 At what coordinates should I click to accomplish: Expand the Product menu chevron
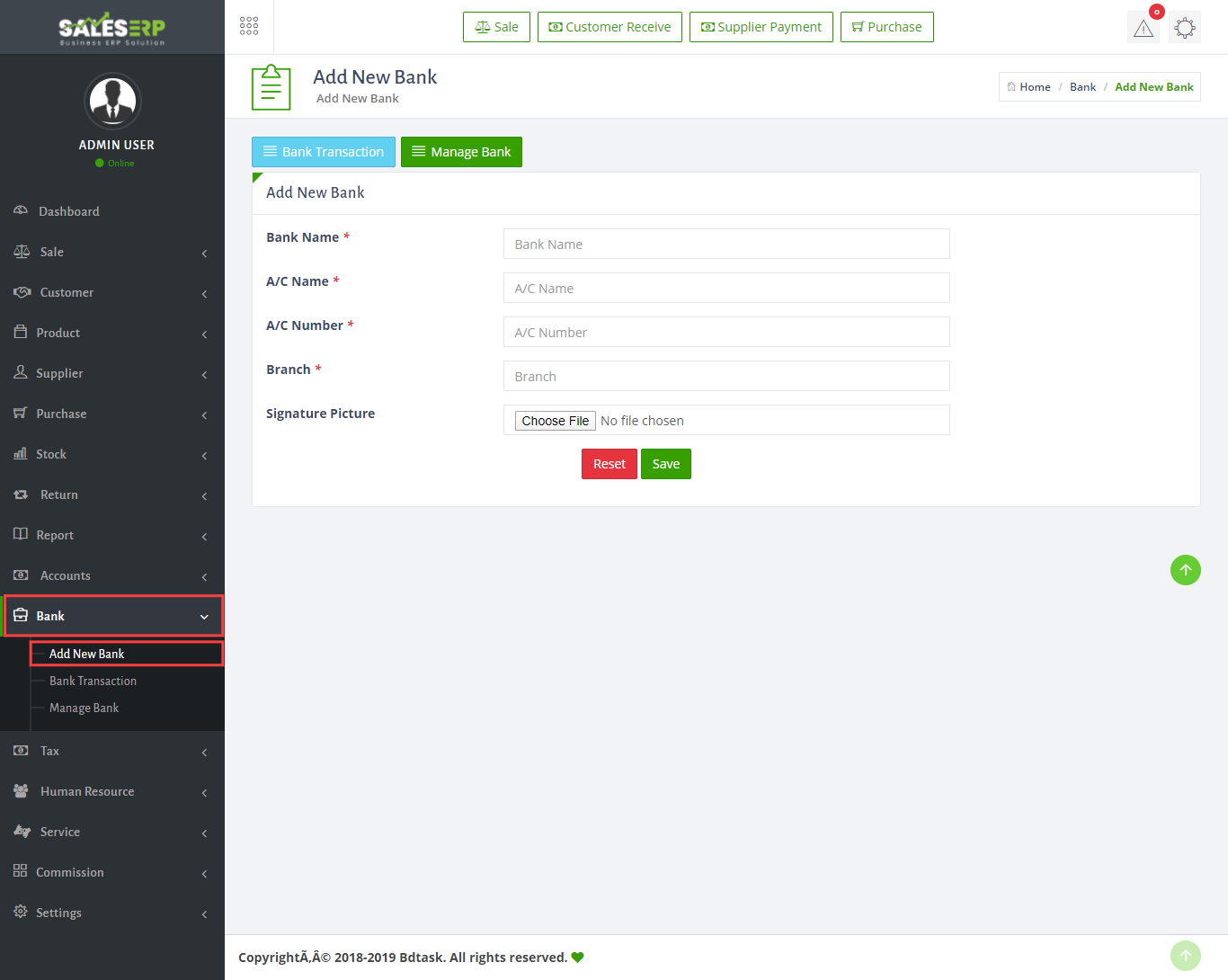[x=205, y=334]
